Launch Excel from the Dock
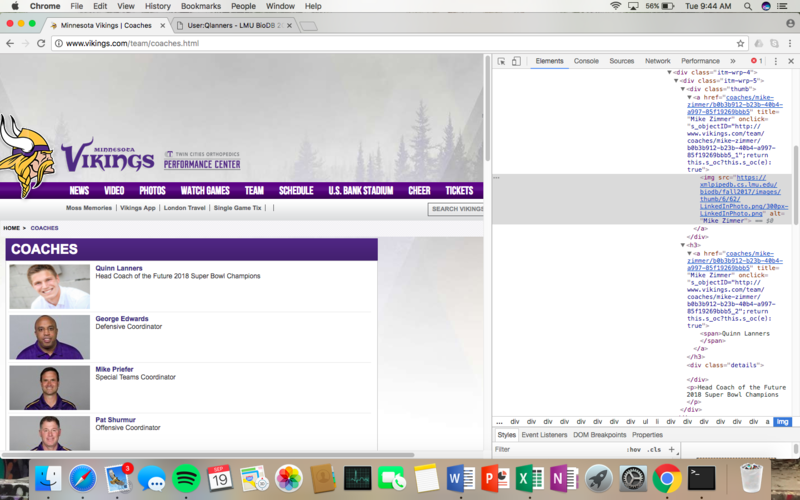 click(x=530, y=479)
